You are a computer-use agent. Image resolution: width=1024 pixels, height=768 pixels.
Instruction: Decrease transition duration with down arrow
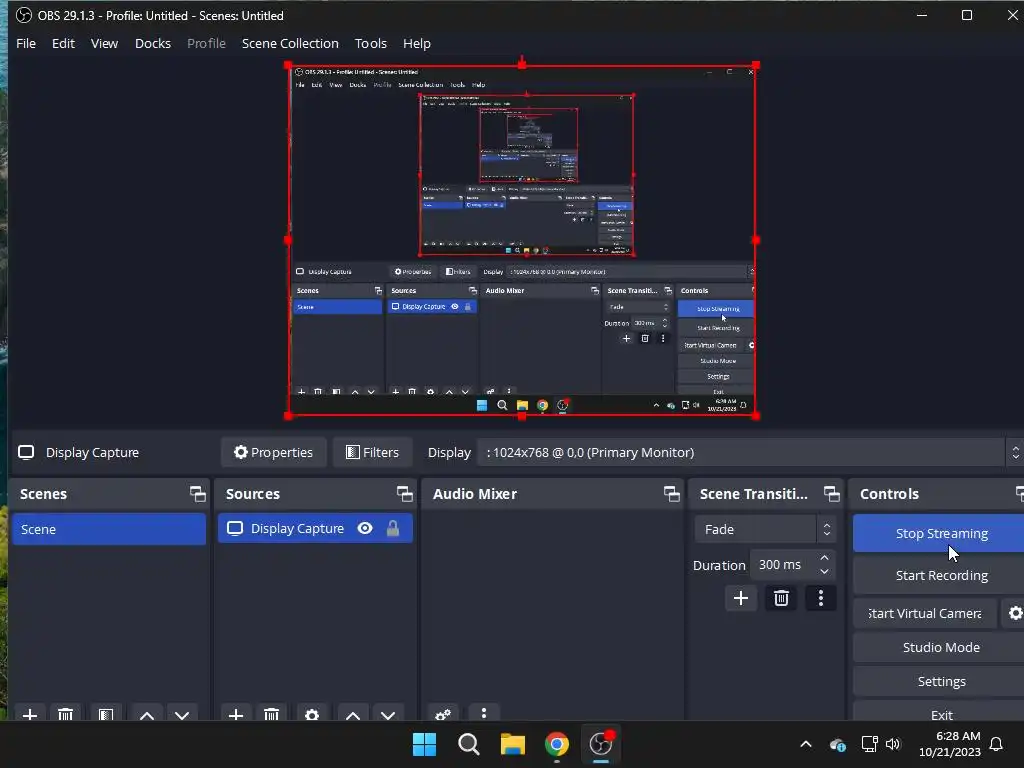[x=824, y=571]
